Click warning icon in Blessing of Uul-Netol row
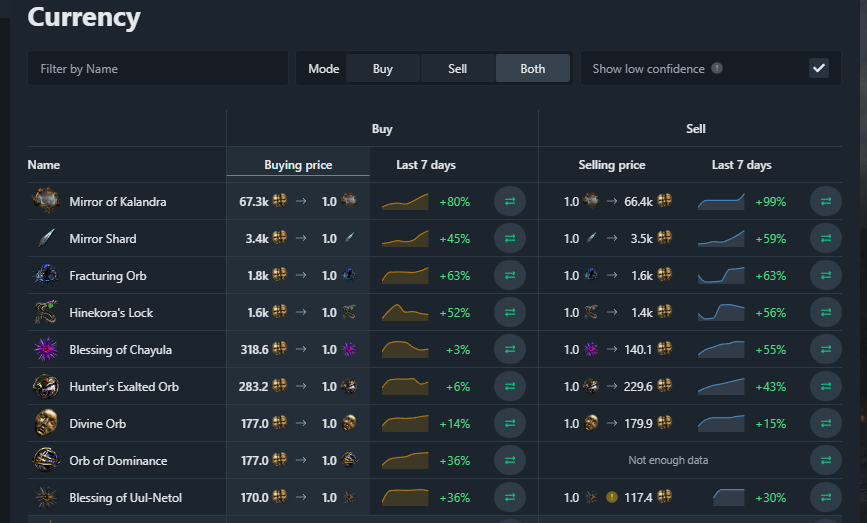Viewport: 867px width, 523px height. pyautogui.click(x=611, y=497)
